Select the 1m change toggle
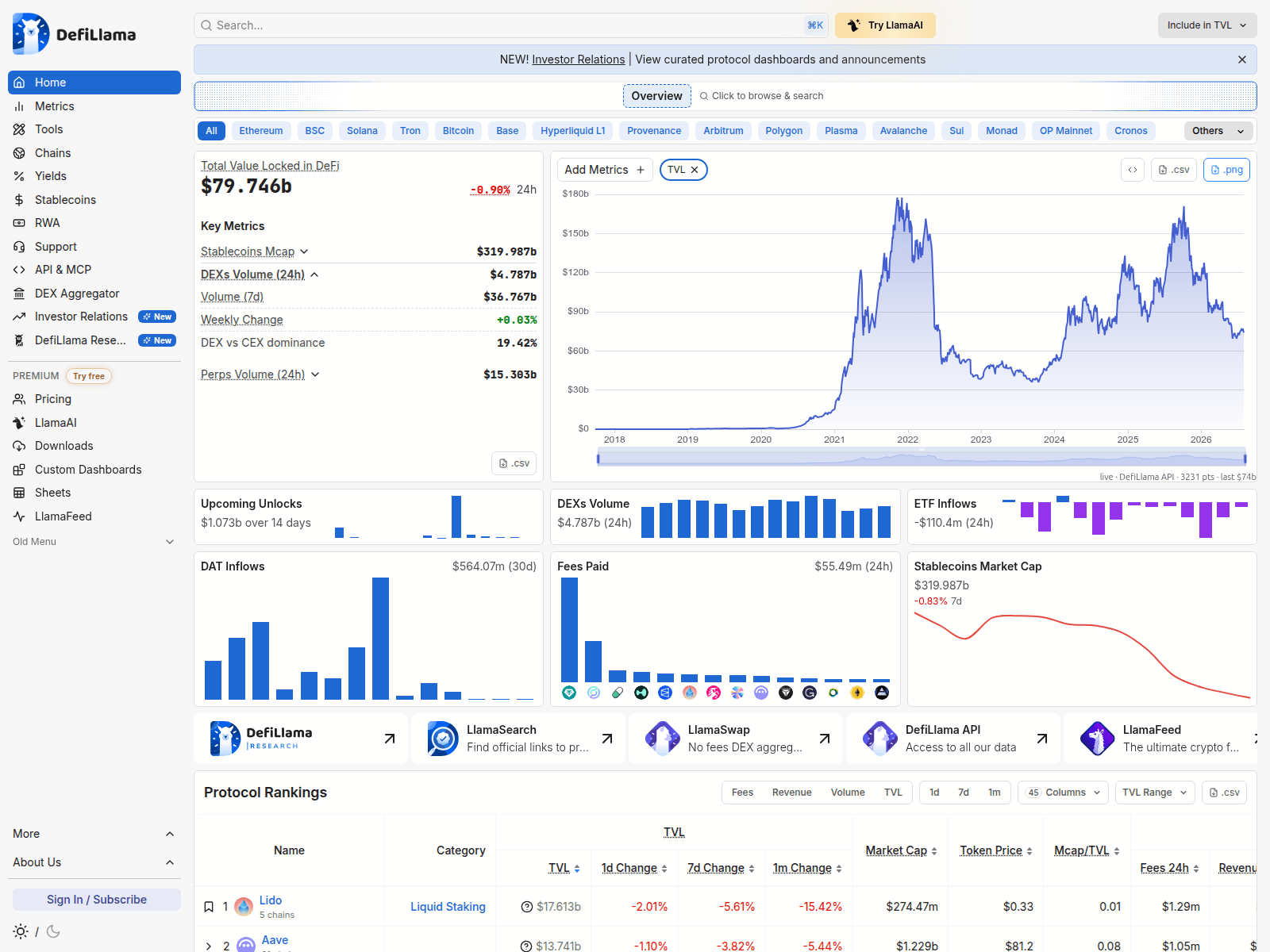1270x952 pixels. (x=994, y=793)
